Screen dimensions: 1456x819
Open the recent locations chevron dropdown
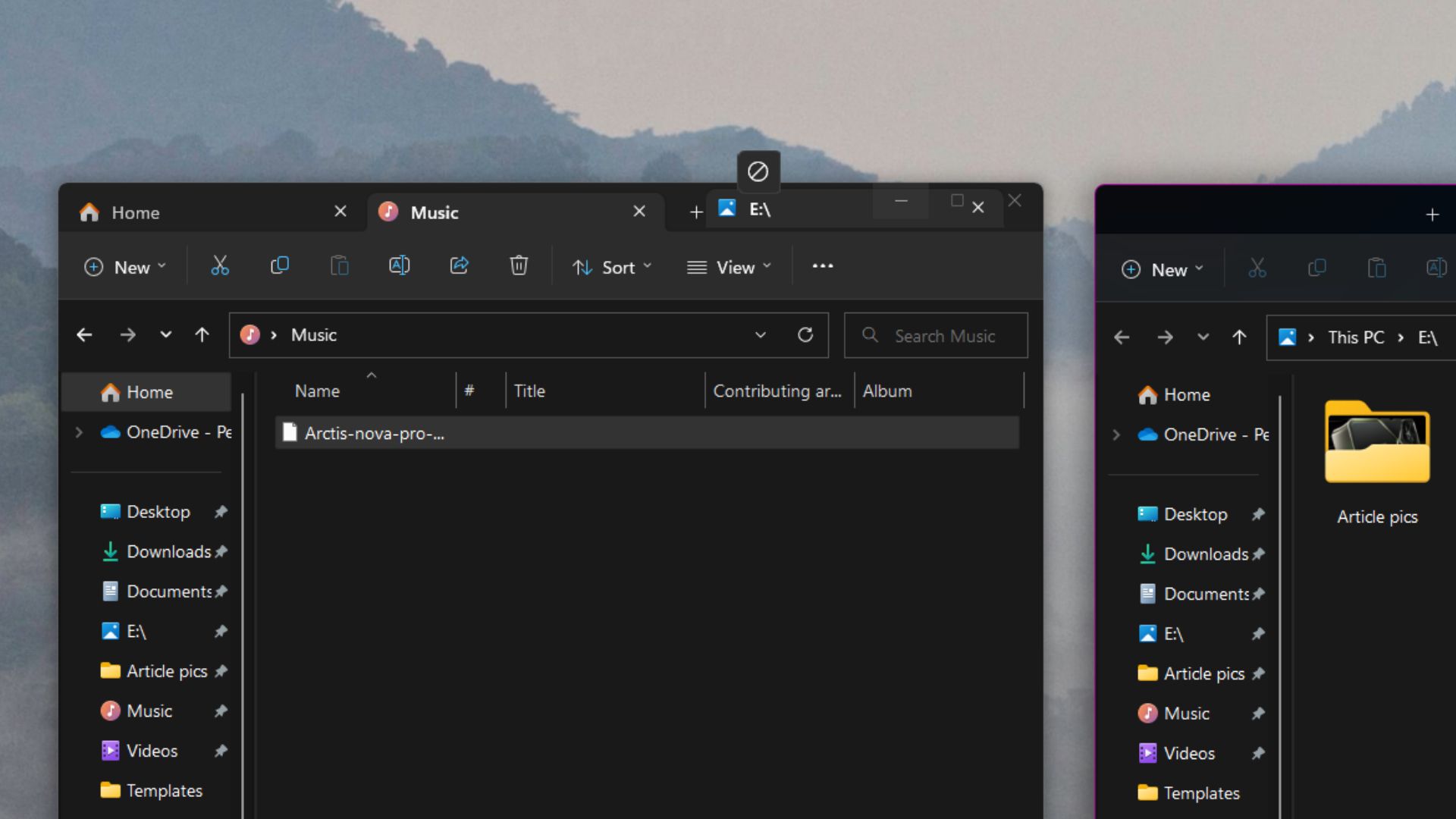[165, 334]
